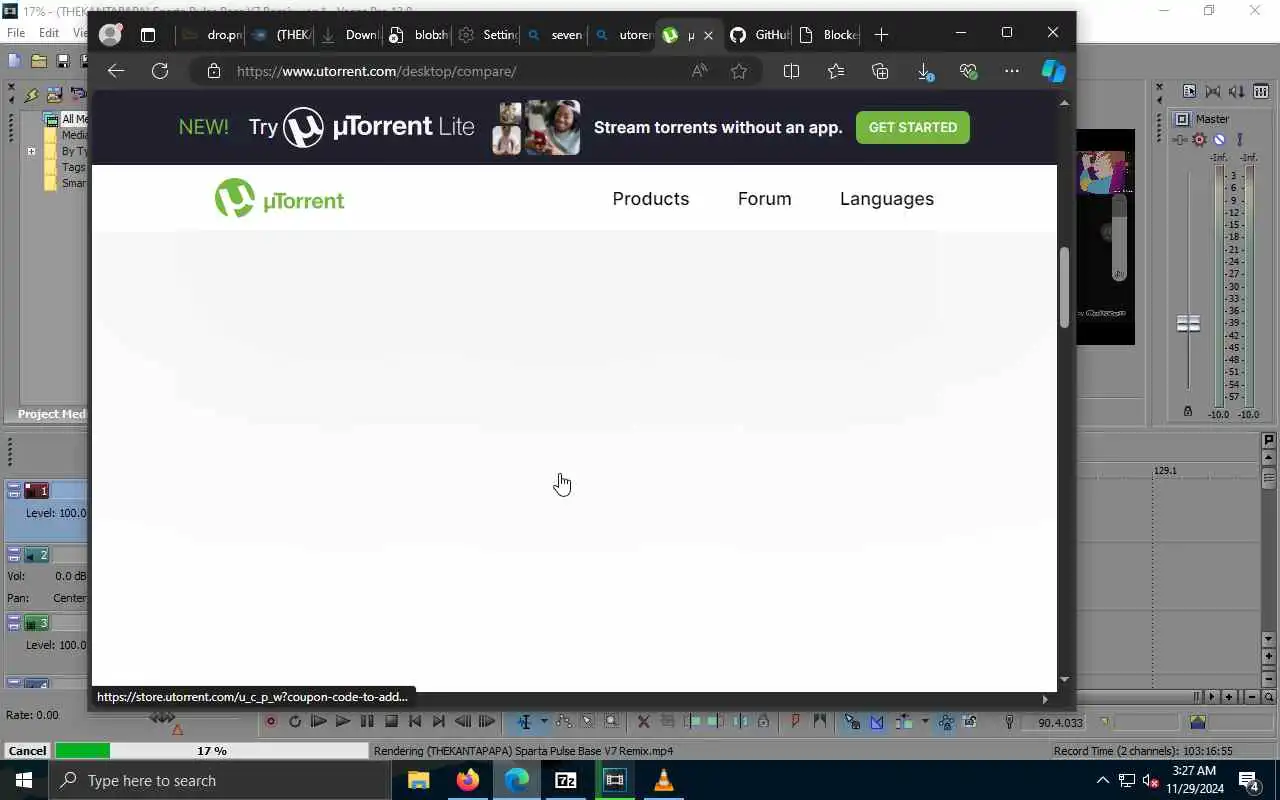This screenshot has width=1280, height=800.
Task: Click the green GET STARTED button
Action: [x=913, y=127]
